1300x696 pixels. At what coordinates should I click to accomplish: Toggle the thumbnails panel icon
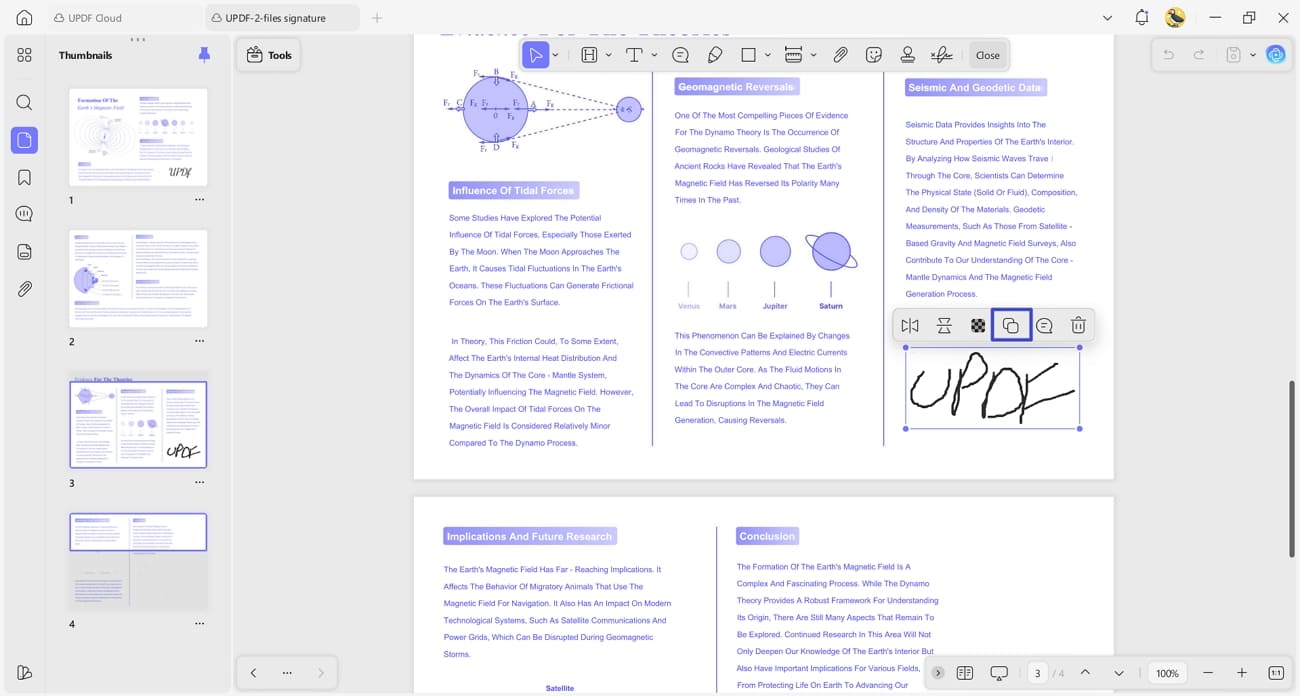tap(24, 140)
